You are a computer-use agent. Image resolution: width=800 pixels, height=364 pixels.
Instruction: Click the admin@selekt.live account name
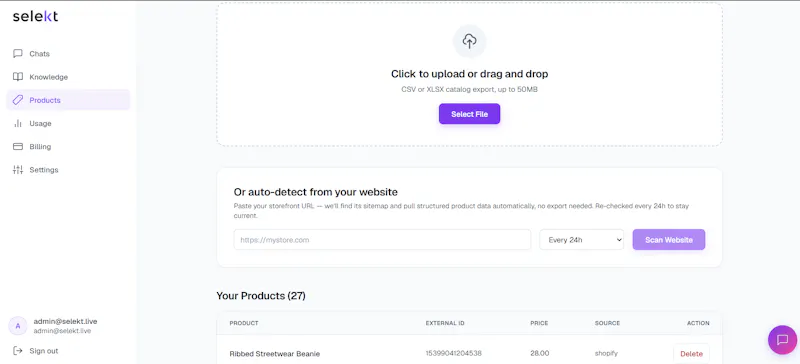coord(65,321)
